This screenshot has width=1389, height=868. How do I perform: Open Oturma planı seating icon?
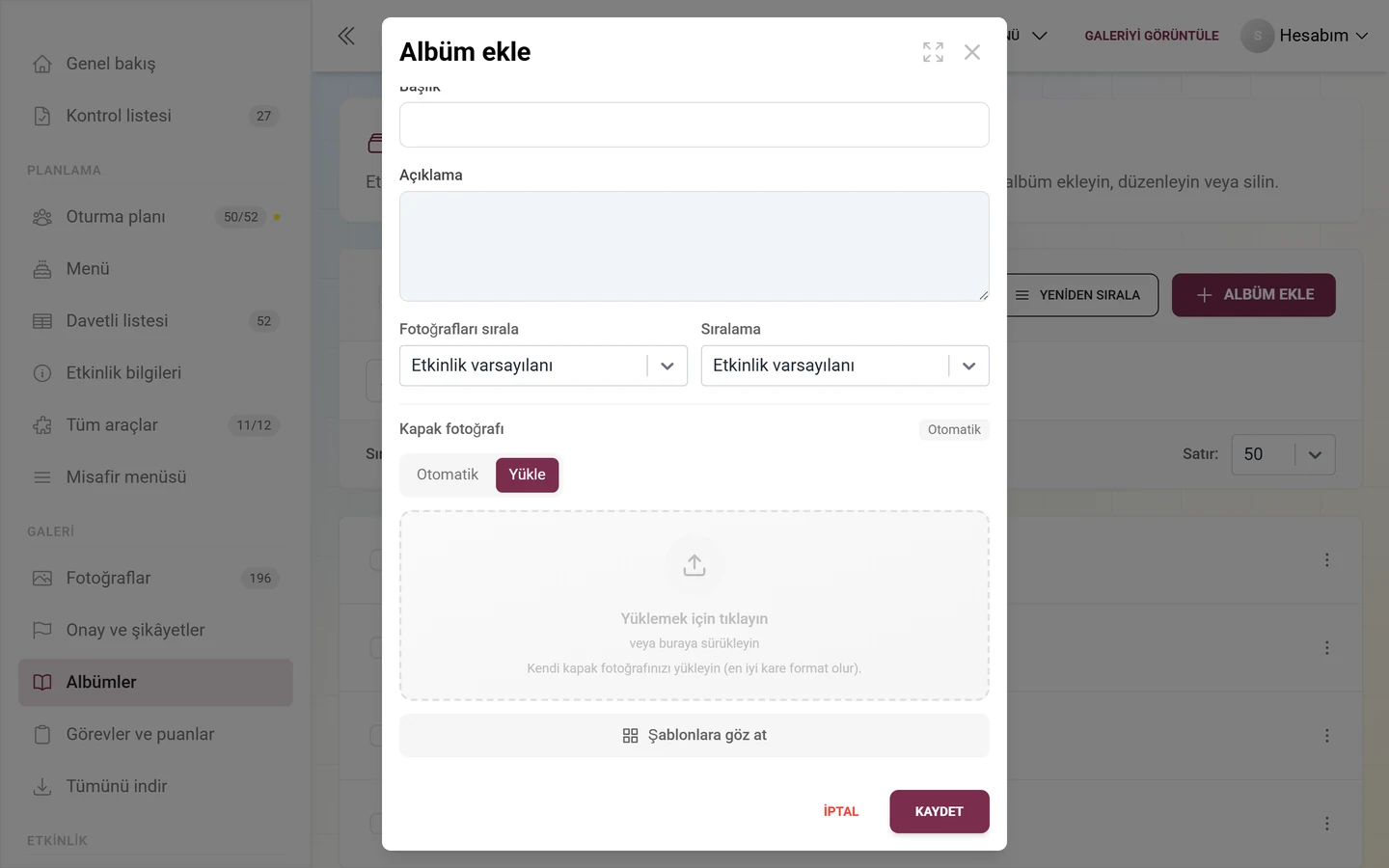(42, 217)
